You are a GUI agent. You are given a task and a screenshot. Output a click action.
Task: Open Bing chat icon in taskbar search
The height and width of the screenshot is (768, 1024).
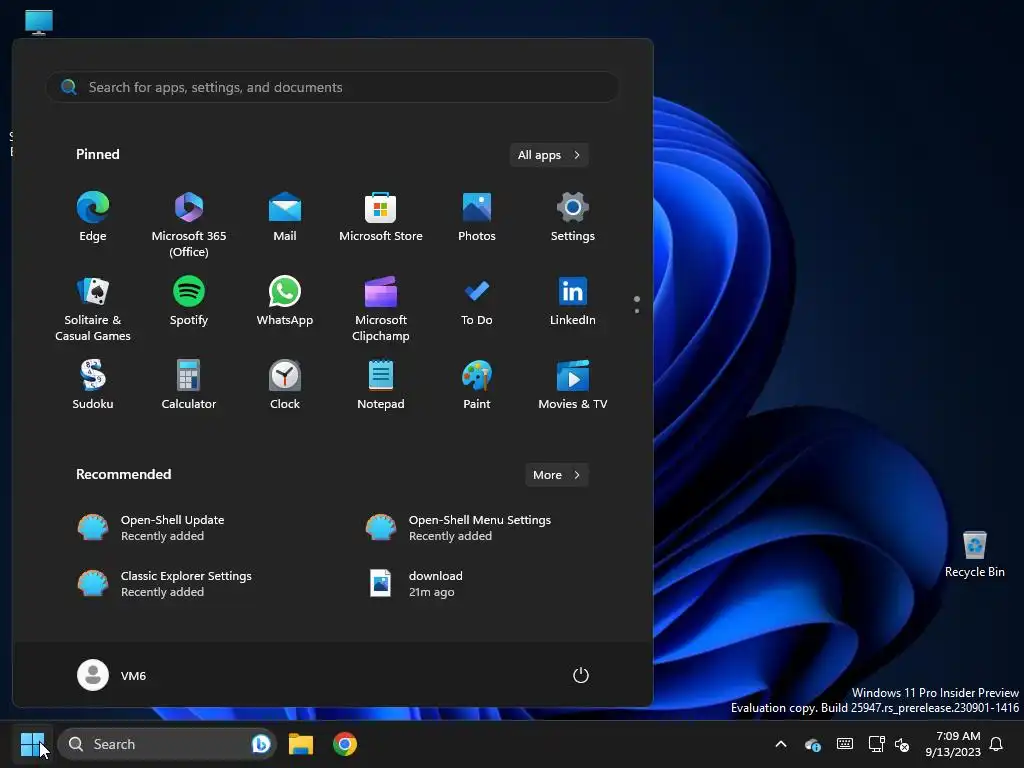[x=261, y=744]
